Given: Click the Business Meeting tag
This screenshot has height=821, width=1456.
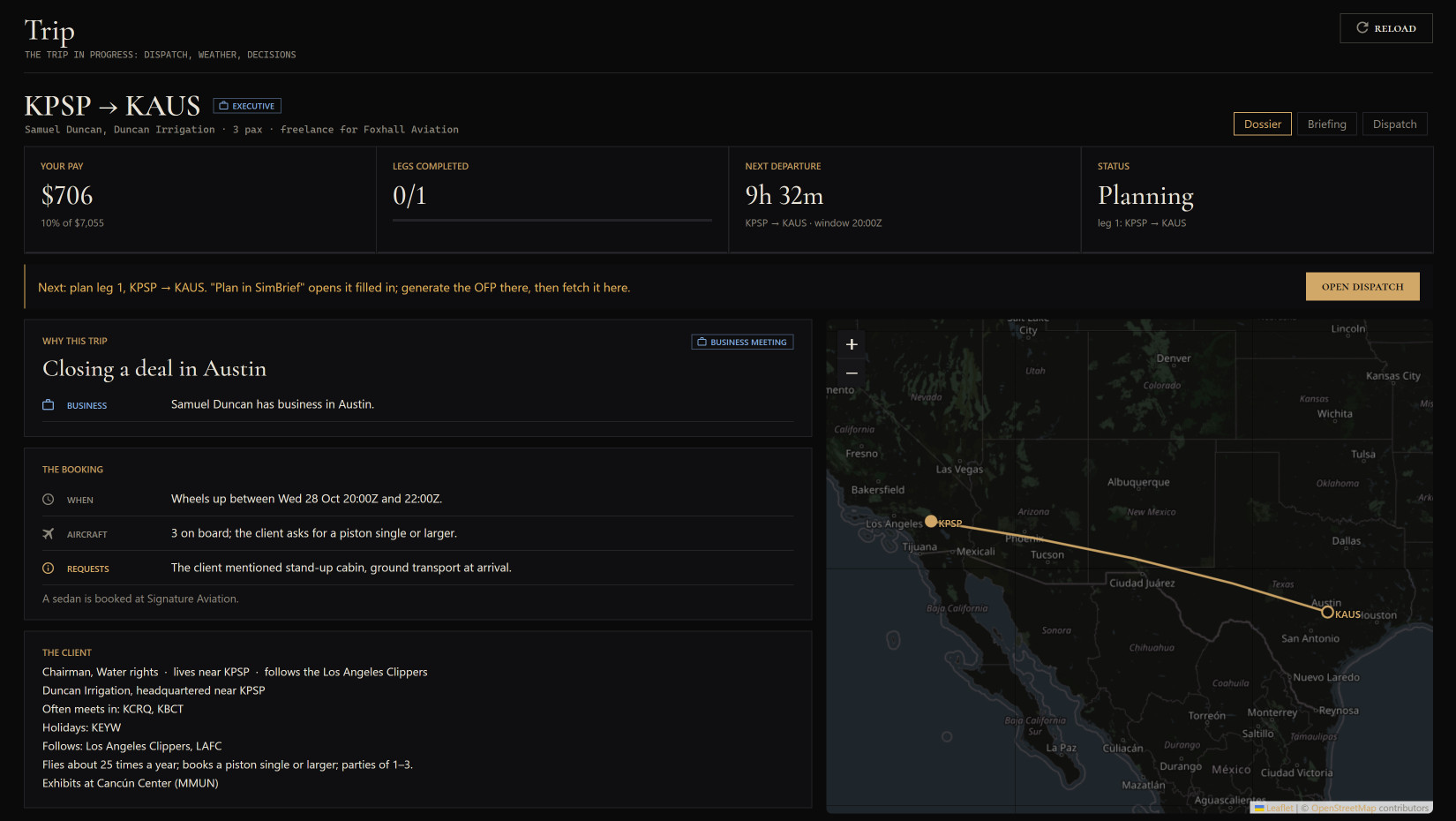Looking at the screenshot, I should pyautogui.click(x=742, y=342).
